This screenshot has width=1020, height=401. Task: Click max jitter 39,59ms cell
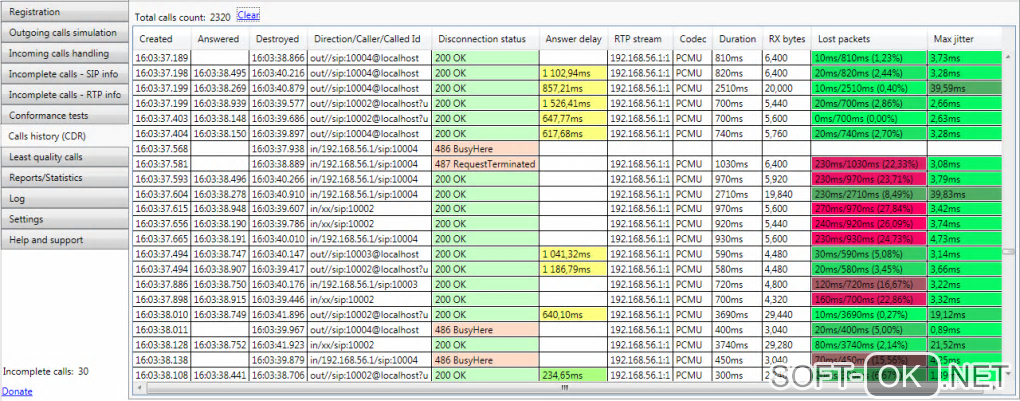965,87
